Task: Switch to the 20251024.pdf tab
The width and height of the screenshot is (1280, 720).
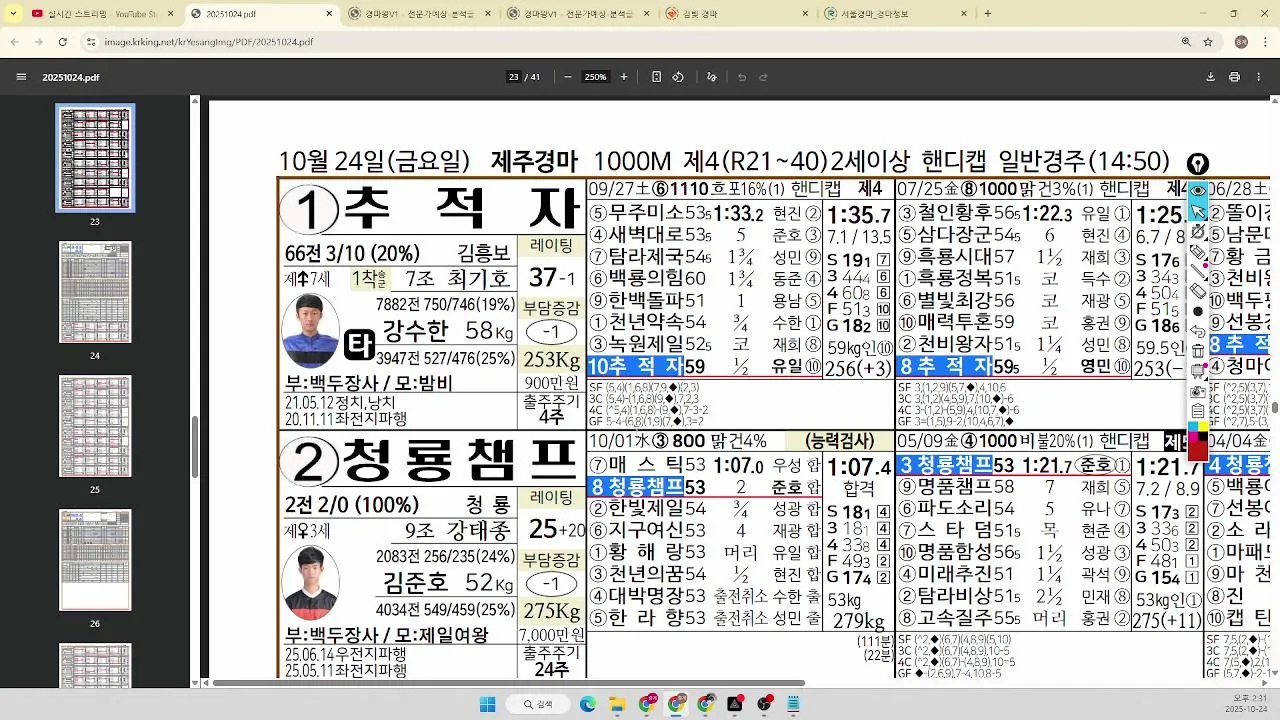Action: point(263,14)
